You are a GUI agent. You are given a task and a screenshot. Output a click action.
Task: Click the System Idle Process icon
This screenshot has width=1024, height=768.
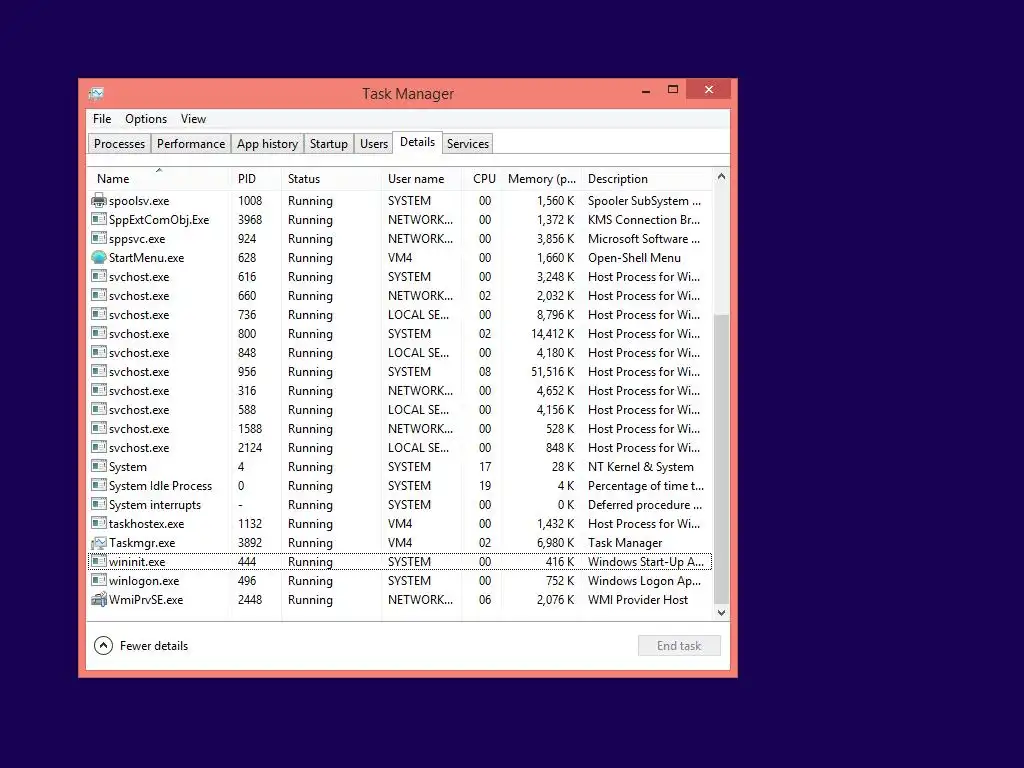point(99,485)
